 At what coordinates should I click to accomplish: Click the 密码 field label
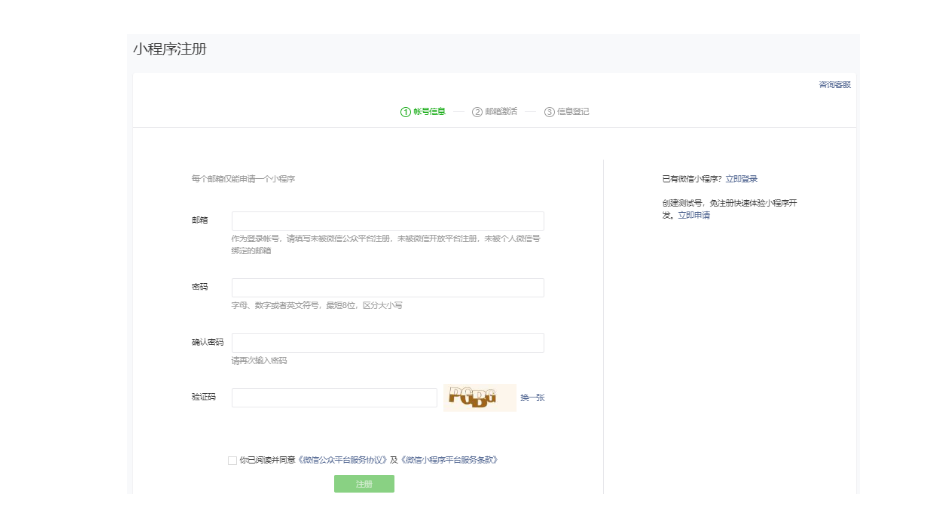tap(199, 287)
